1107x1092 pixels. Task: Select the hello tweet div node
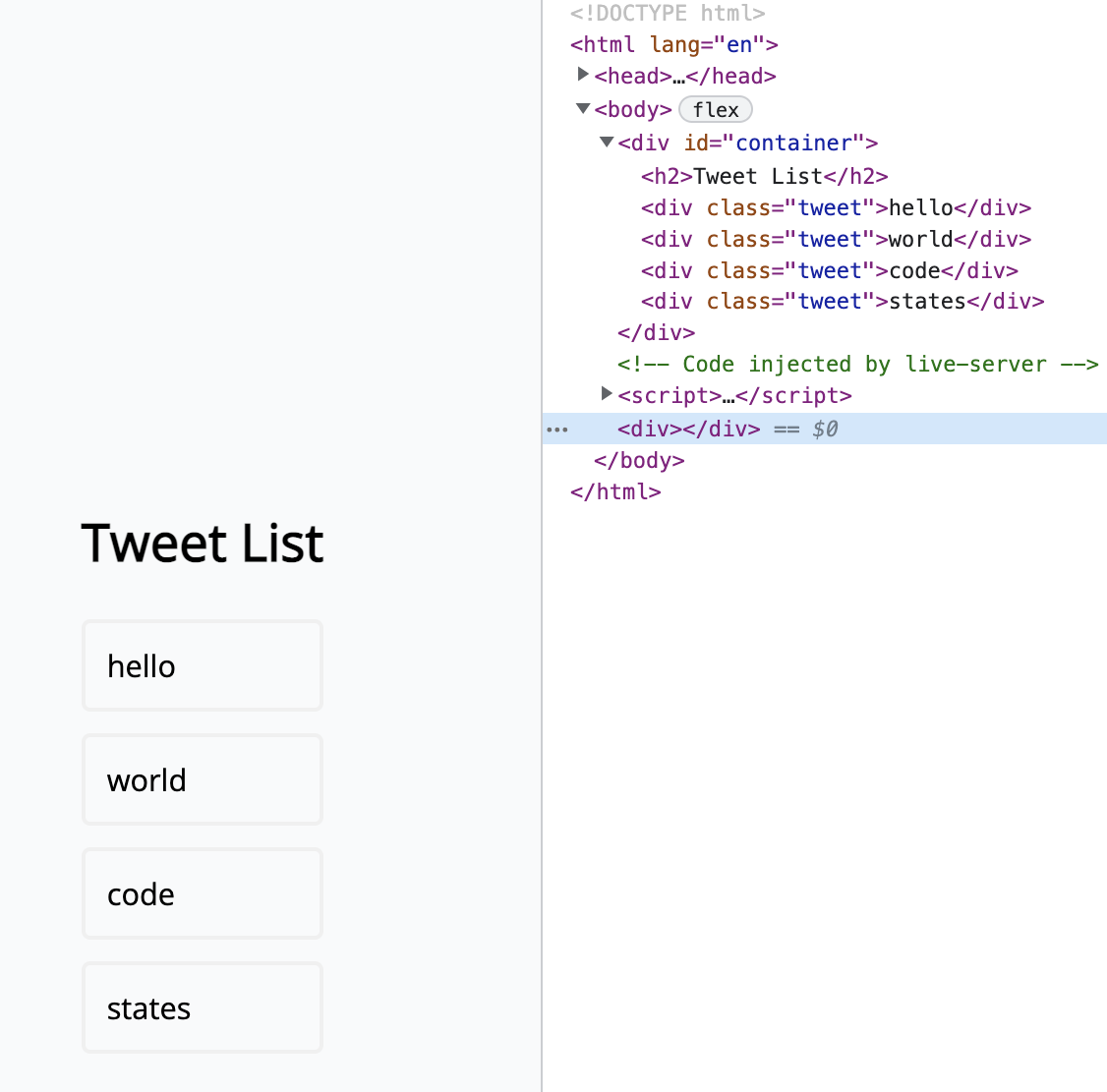835,207
